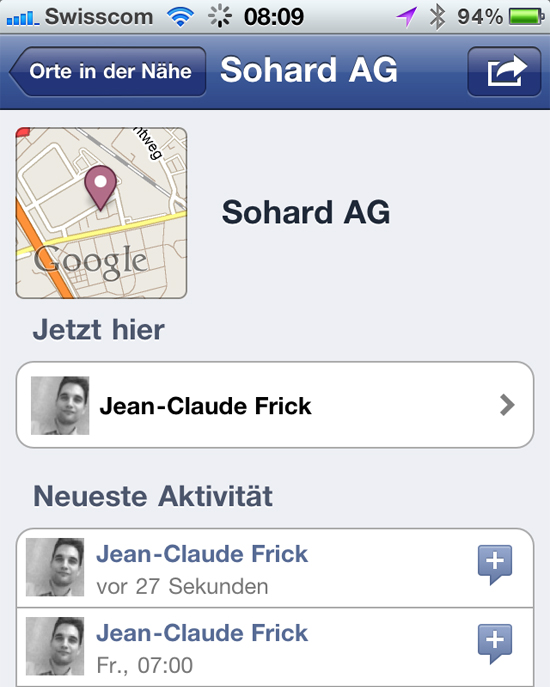The height and width of the screenshot is (687, 550).
Task: Tap the Bluetooth status icon
Action: point(437,18)
